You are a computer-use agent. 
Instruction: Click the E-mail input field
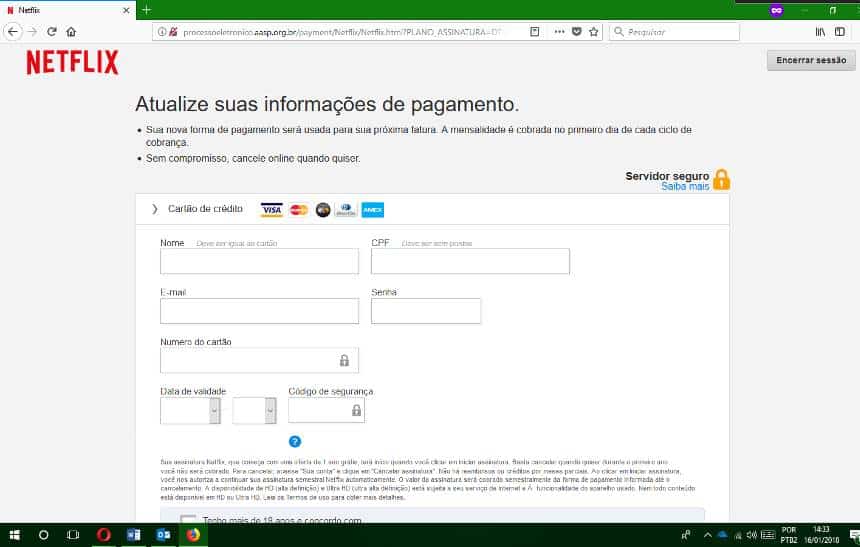pos(259,311)
